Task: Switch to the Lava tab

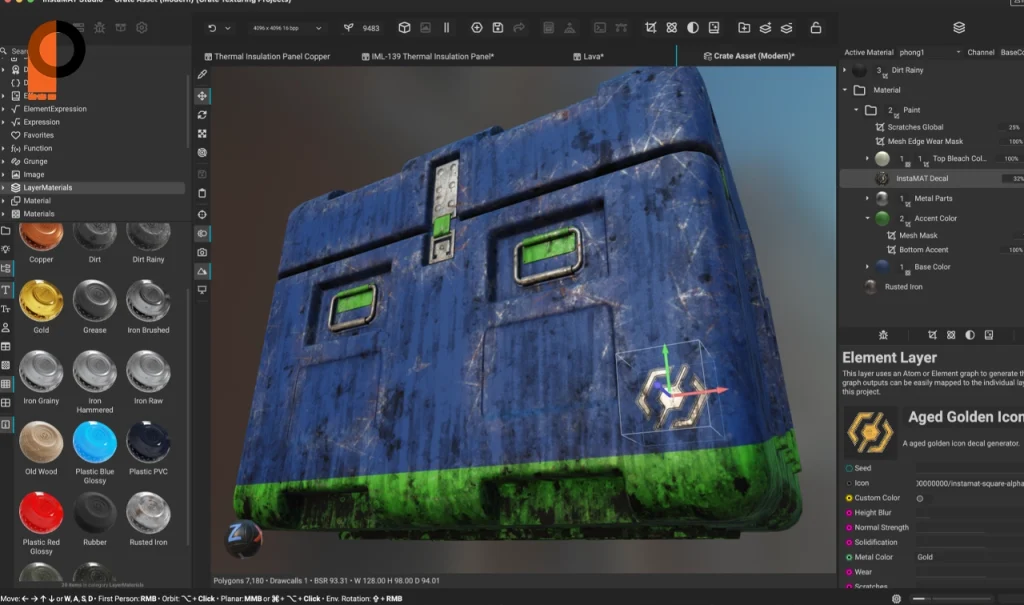Action: point(590,56)
